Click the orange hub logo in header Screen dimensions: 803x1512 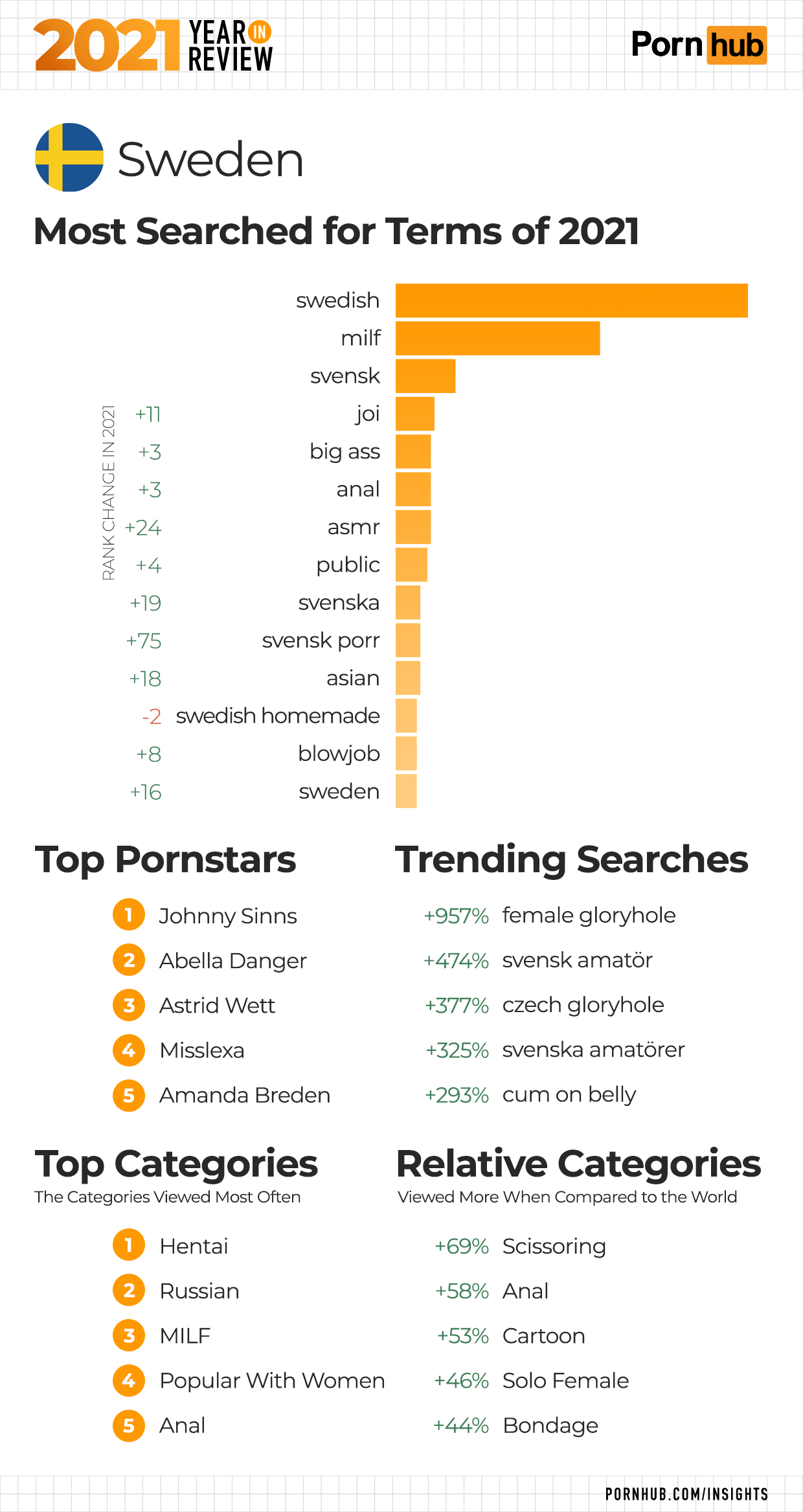(x=736, y=45)
